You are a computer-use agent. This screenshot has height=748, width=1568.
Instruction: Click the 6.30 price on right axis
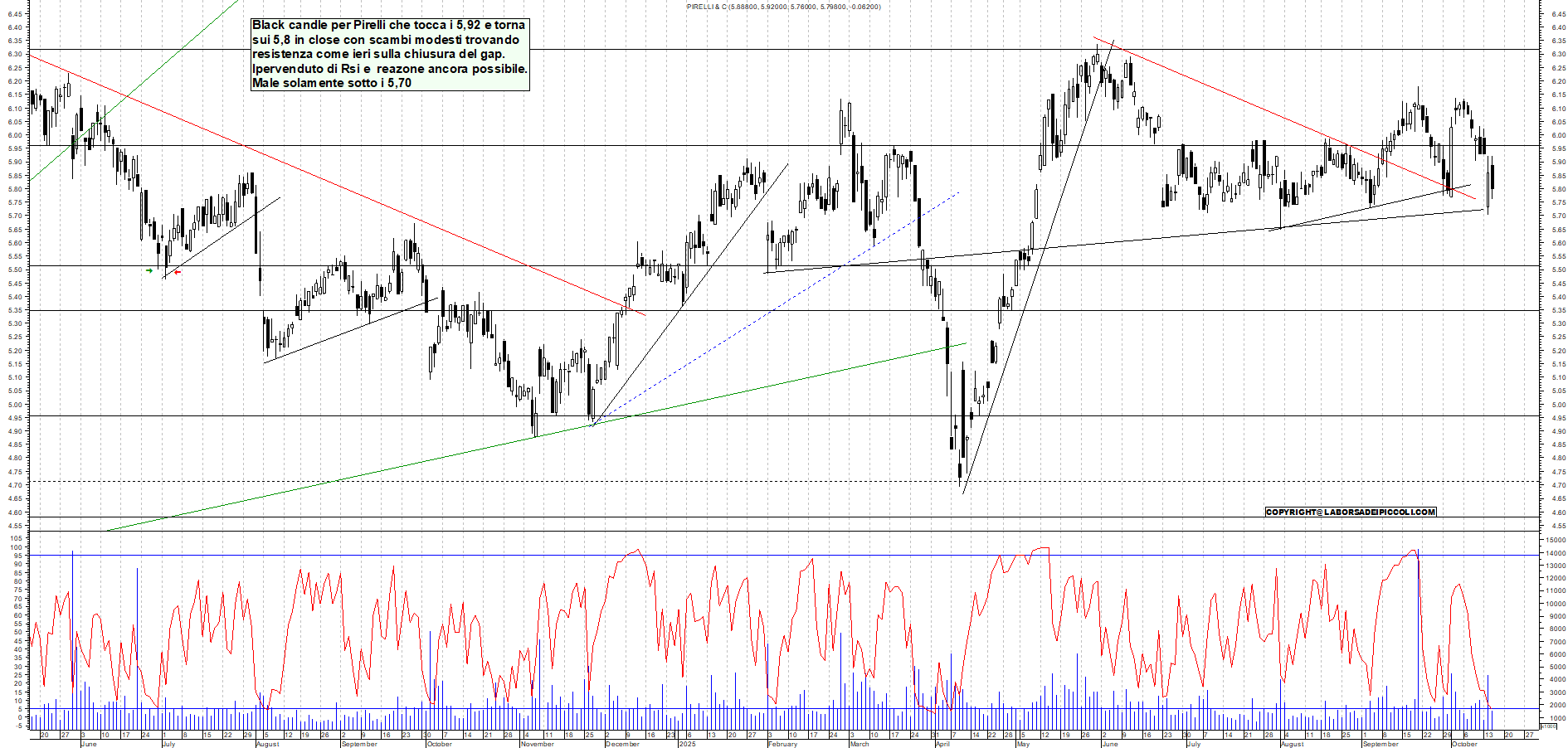click(x=1558, y=55)
